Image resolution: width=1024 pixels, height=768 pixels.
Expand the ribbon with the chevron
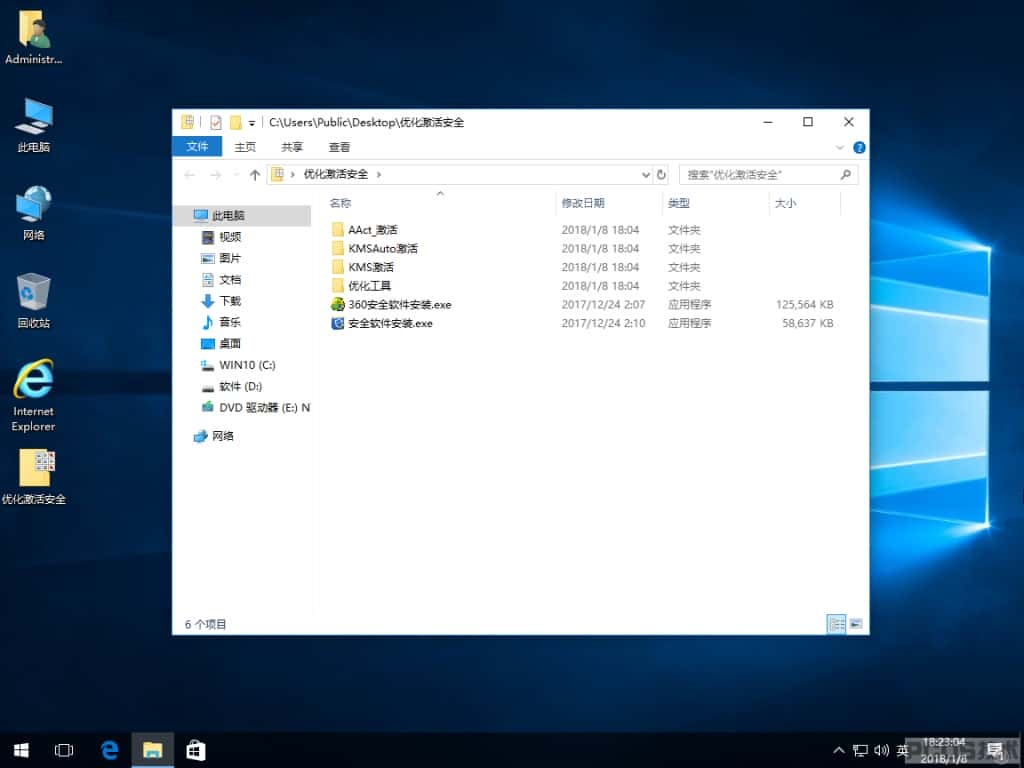click(x=840, y=148)
